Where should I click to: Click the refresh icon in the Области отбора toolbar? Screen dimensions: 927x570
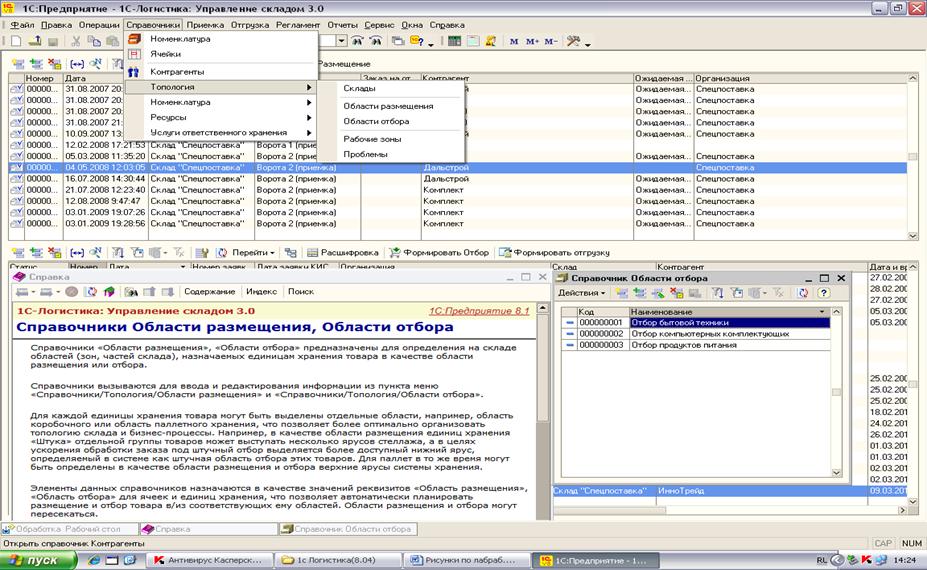(x=803, y=293)
